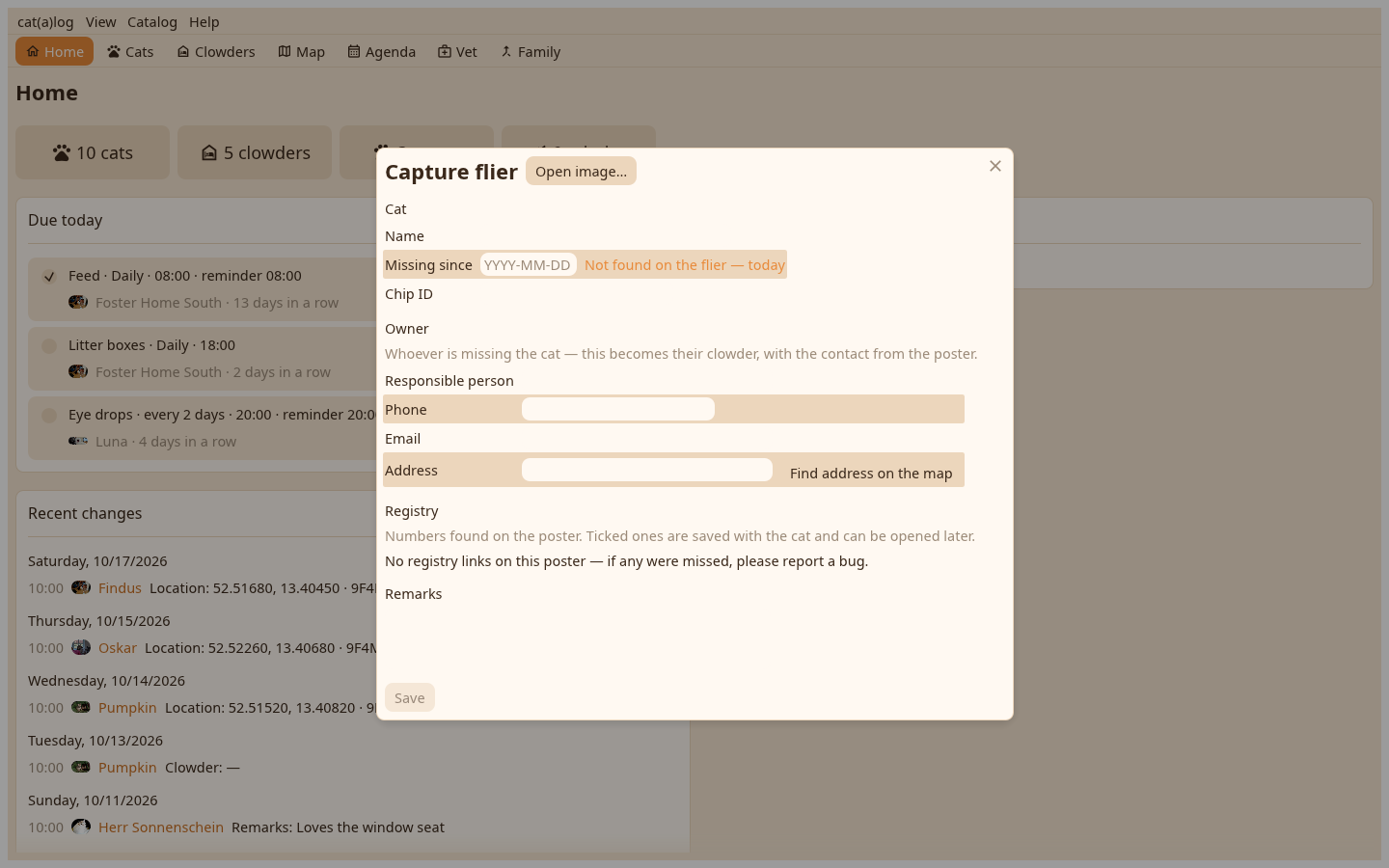Click the Herr Sonnenschein avatar thumbnail
This screenshot has width=1389, height=868.
click(x=81, y=827)
